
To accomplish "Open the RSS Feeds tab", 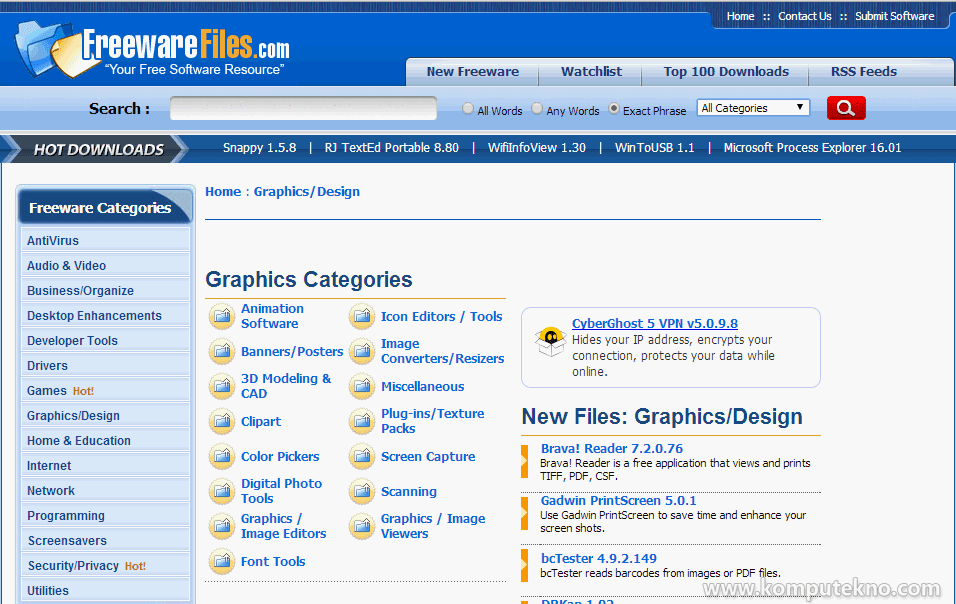I will (x=863, y=72).
